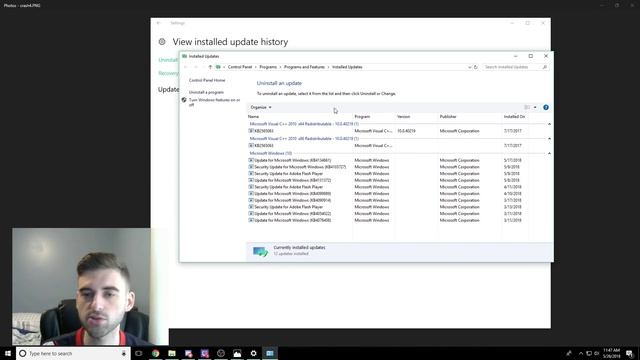Open Control Panel Home link

click(x=207, y=80)
